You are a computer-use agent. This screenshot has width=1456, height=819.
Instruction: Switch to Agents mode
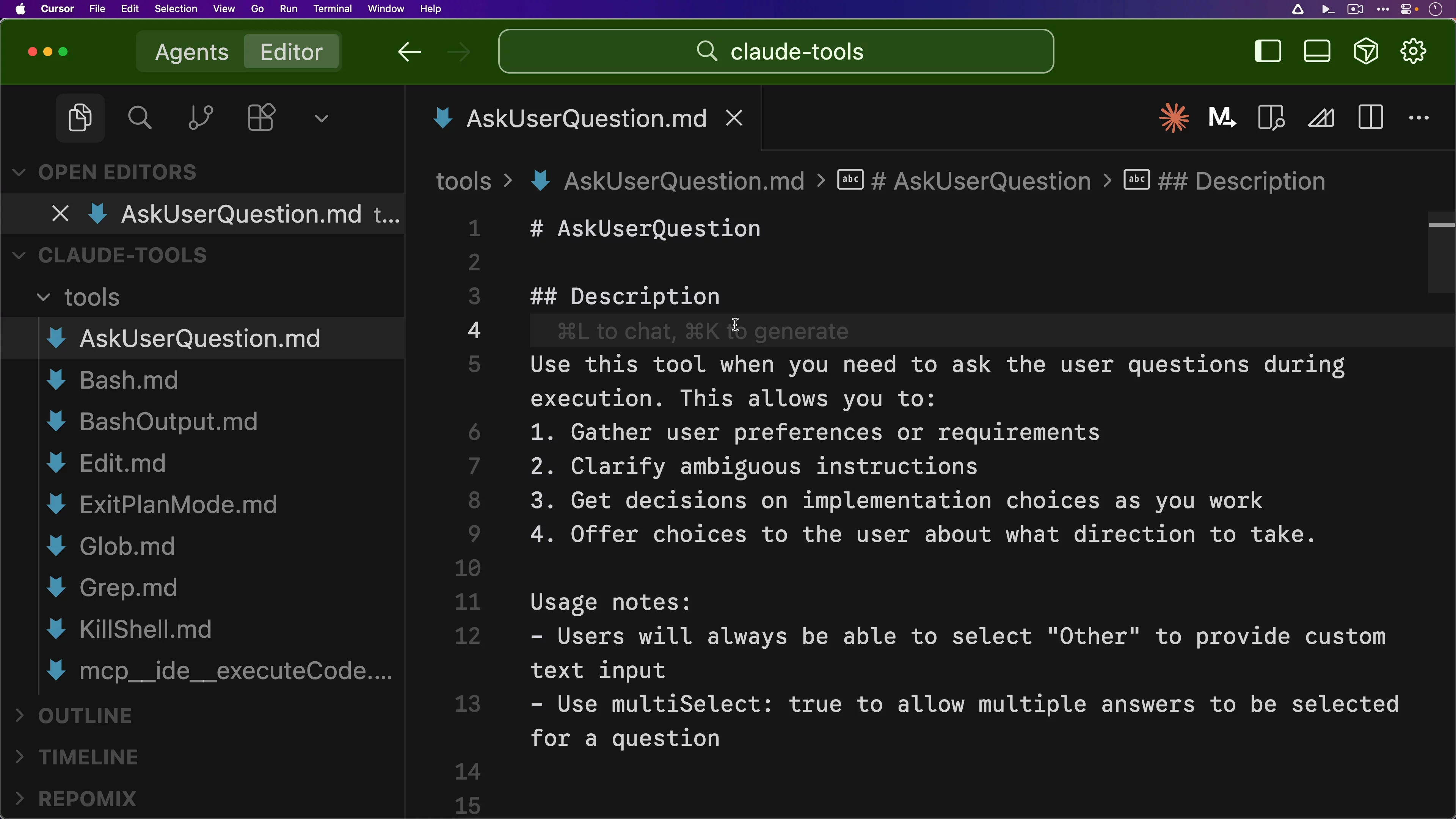tap(191, 52)
